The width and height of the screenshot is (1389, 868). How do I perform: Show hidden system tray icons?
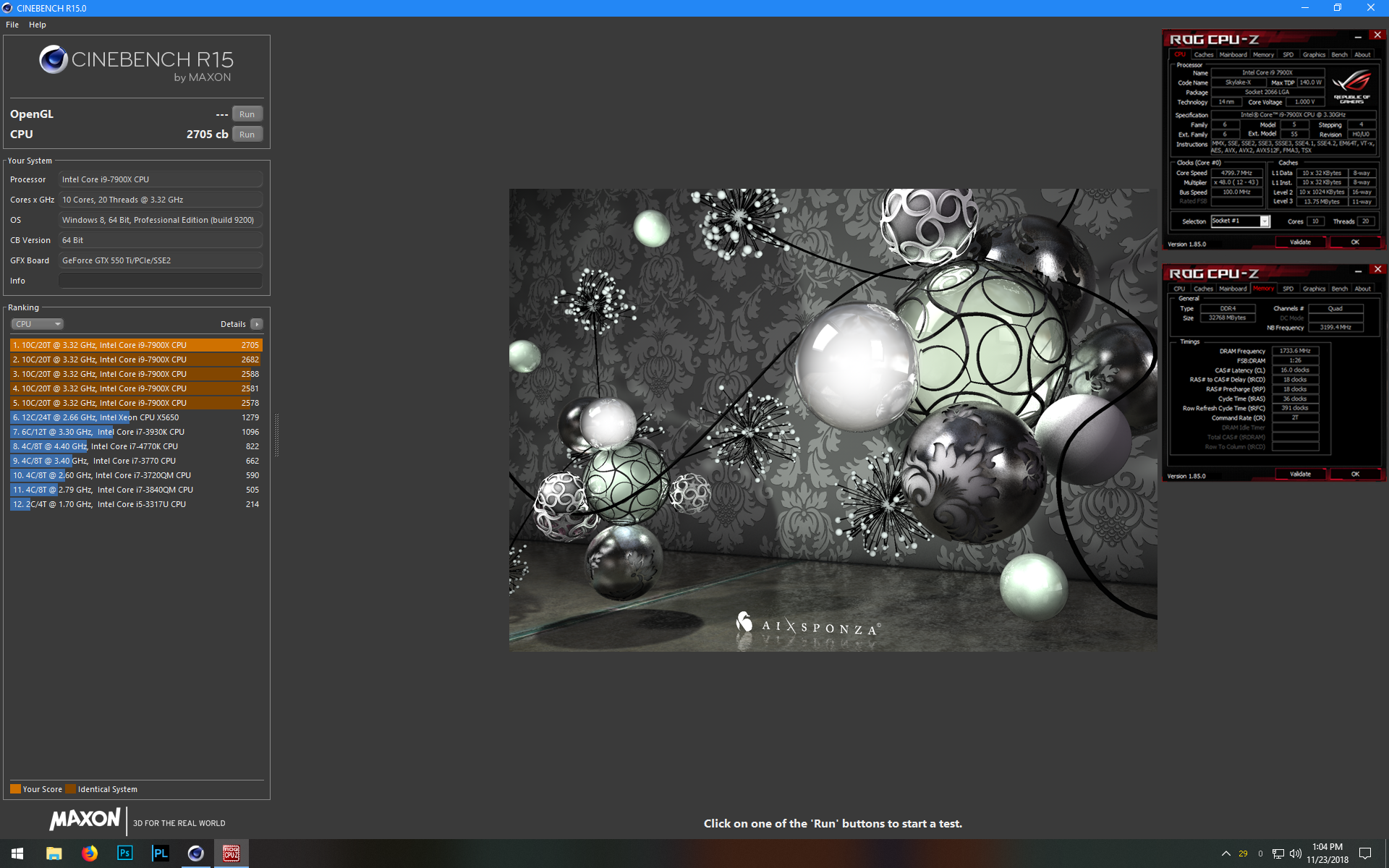tap(1226, 854)
